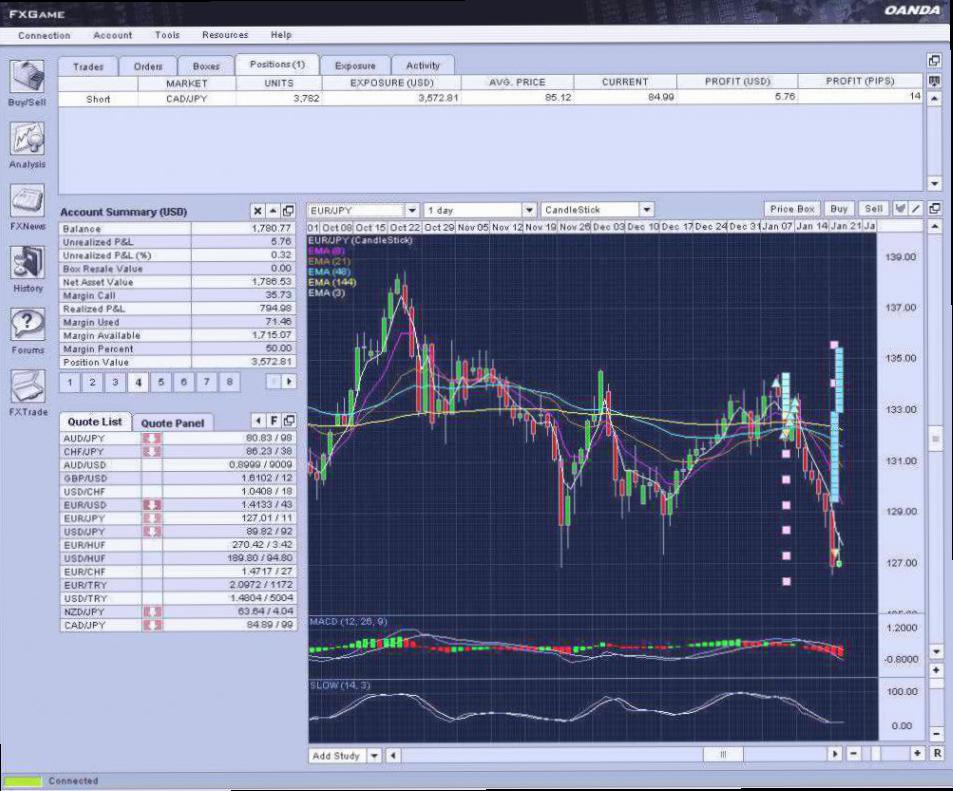This screenshot has width=953, height=791.
Task: Click the chart vertical scrollbar thumb
Action: click(935, 439)
